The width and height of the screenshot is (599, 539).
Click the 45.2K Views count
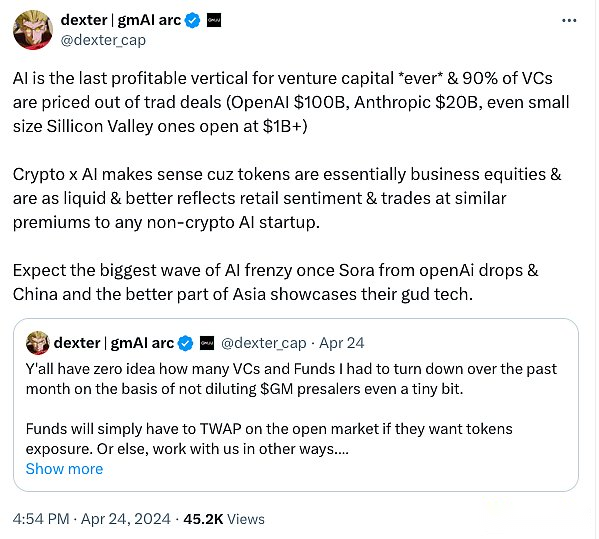(x=224, y=519)
